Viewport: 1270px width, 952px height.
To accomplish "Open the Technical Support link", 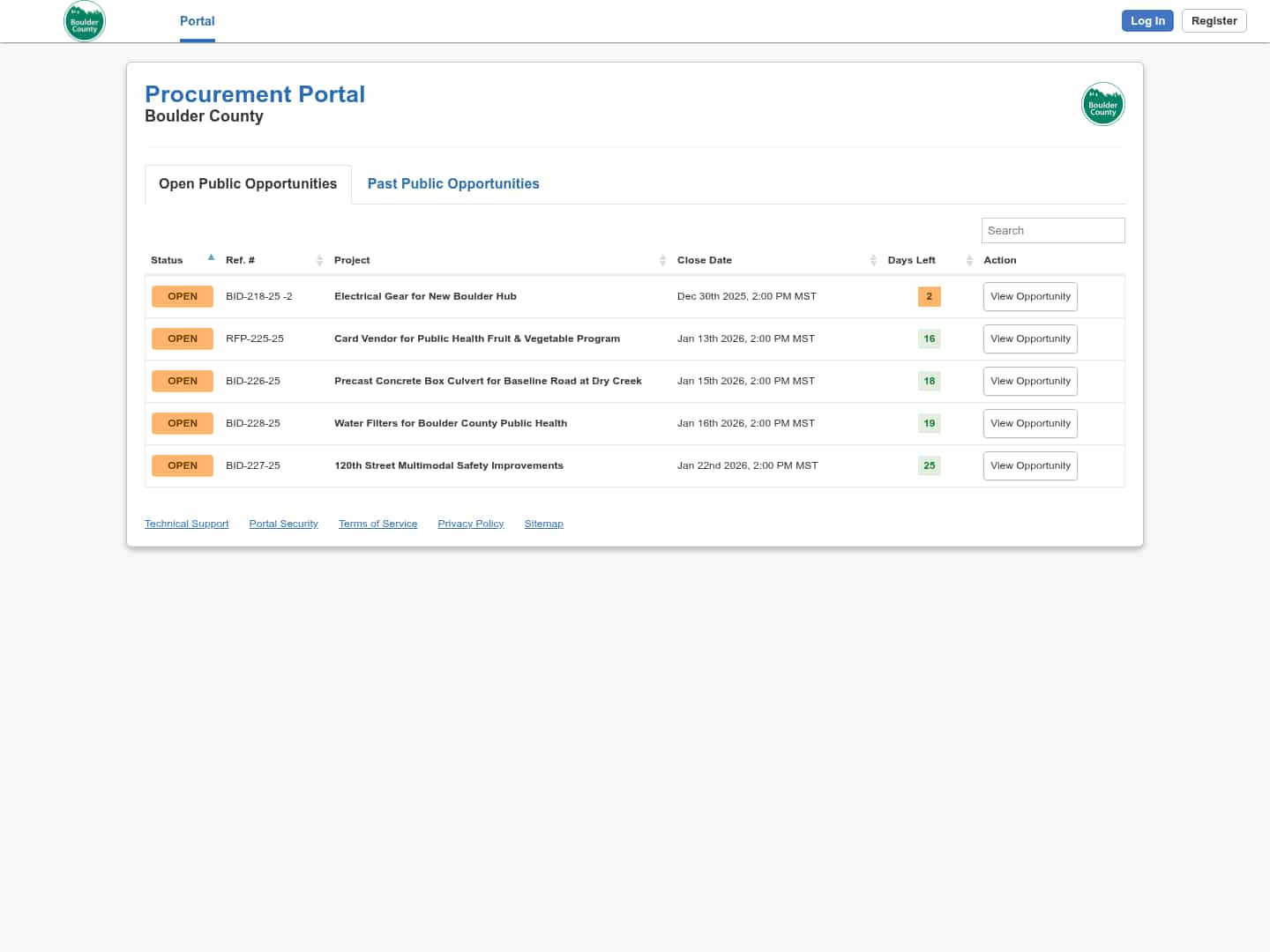I will [x=186, y=524].
